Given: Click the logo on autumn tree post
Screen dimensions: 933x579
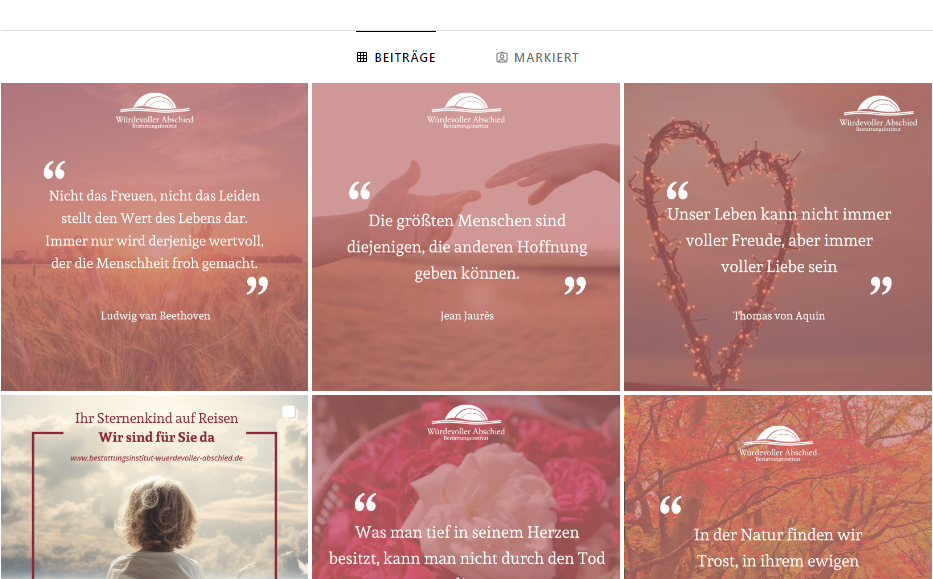Looking at the screenshot, I should 778,443.
